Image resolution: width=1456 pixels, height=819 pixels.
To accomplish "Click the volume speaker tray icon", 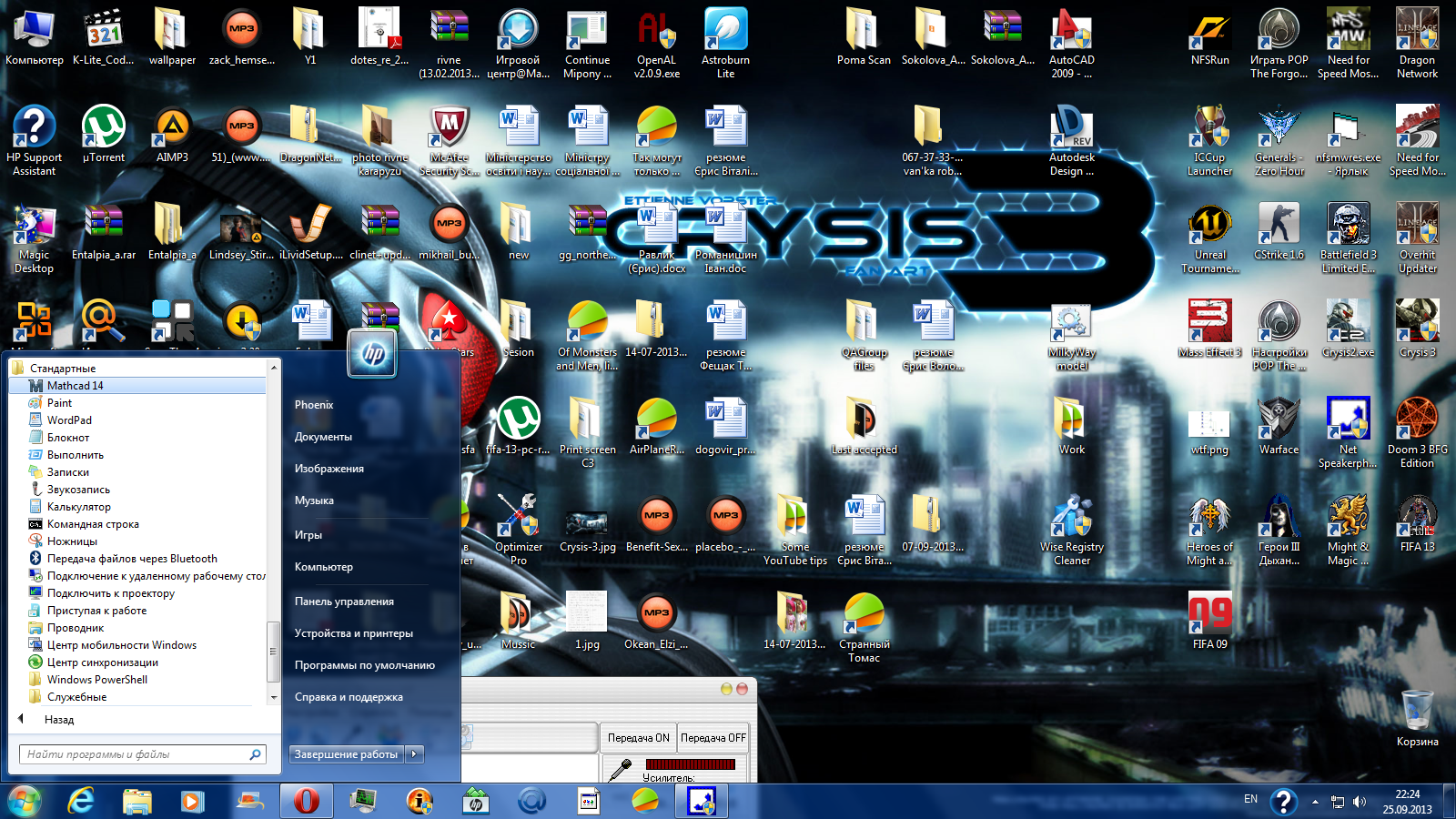I will point(1360,802).
